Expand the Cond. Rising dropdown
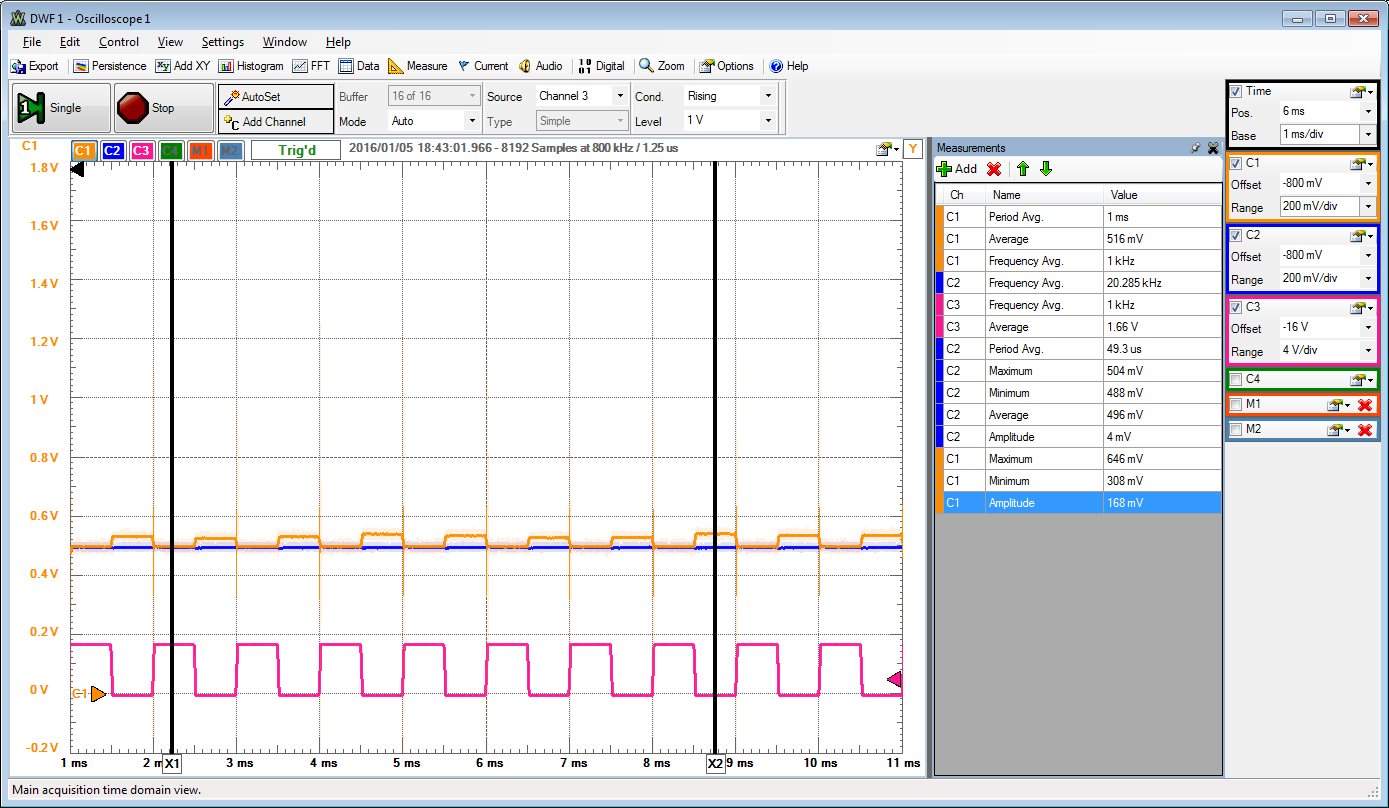Image resolution: width=1389 pixels, height=808 pixels. 768,96
